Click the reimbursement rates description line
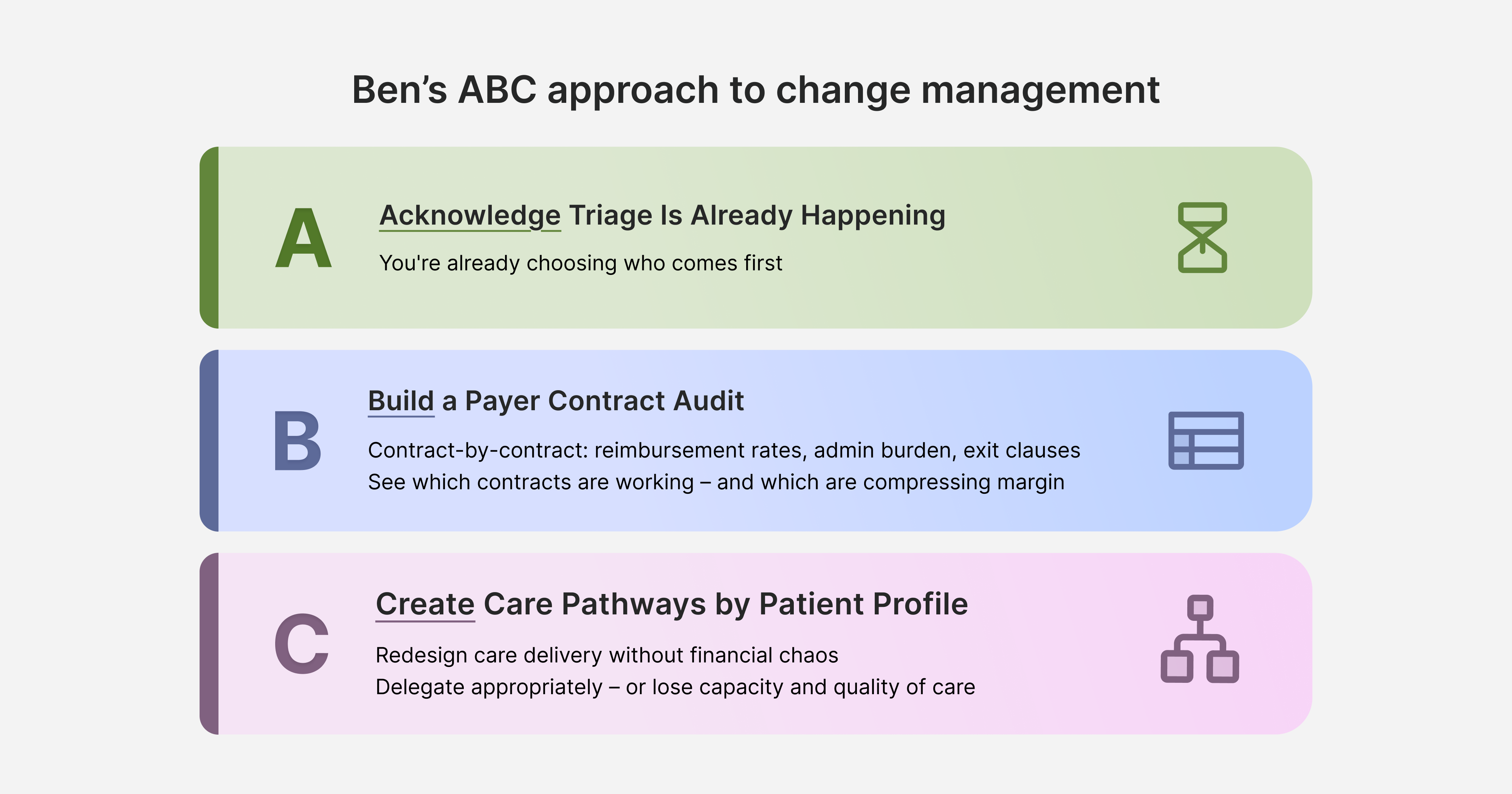 point(724,450)
